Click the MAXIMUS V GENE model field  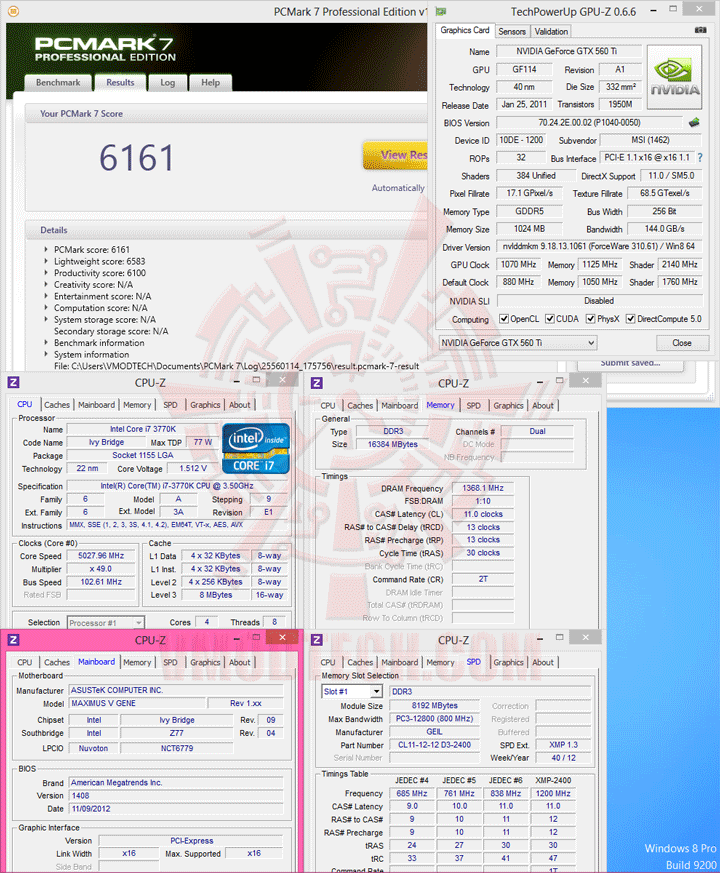click(x=138, y=703)
